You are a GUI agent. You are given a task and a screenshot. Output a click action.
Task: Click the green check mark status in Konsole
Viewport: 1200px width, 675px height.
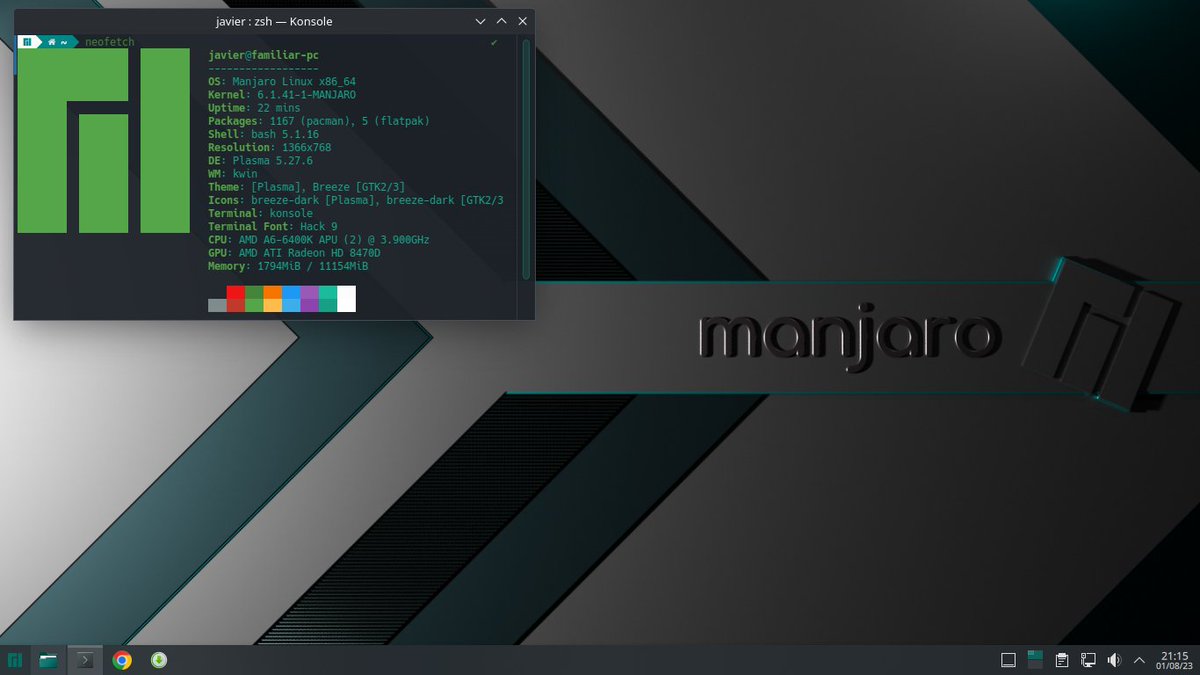tap(494, 42)
